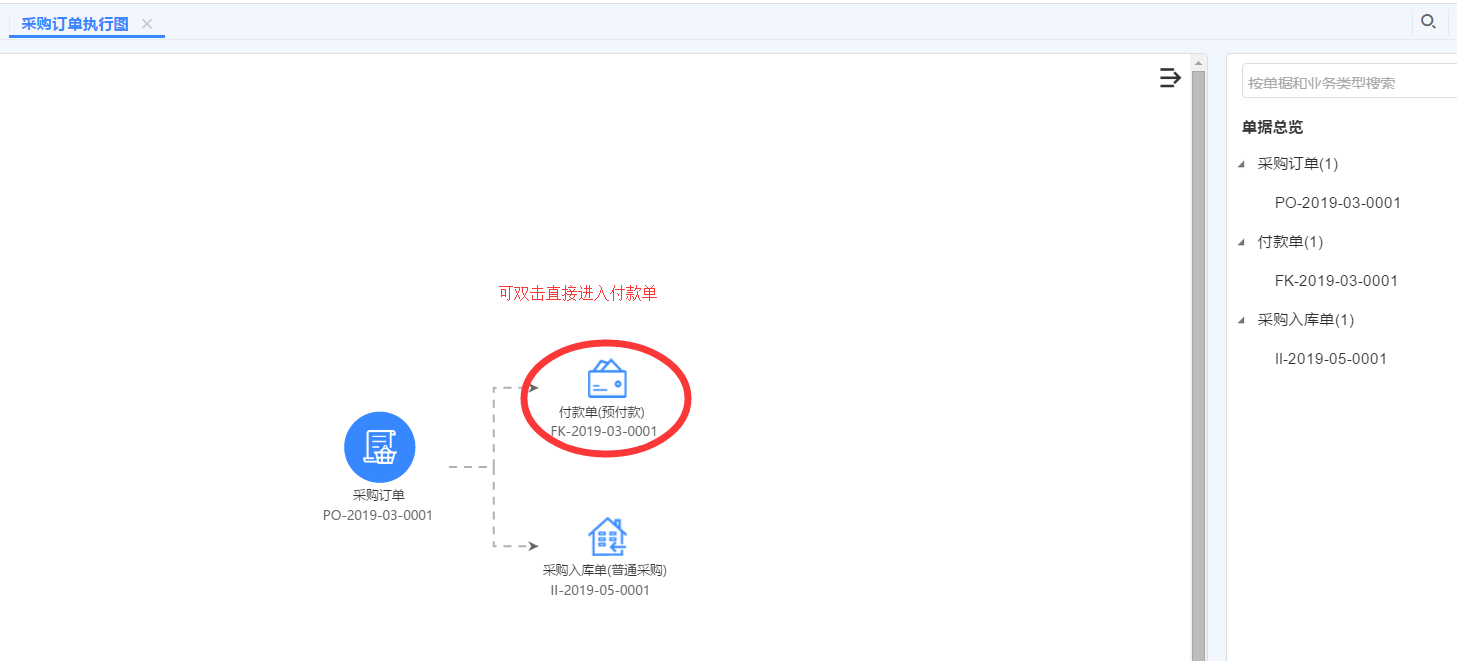Select PO-2019-03-0001 in the 单据总览 list

(1337, 203)
